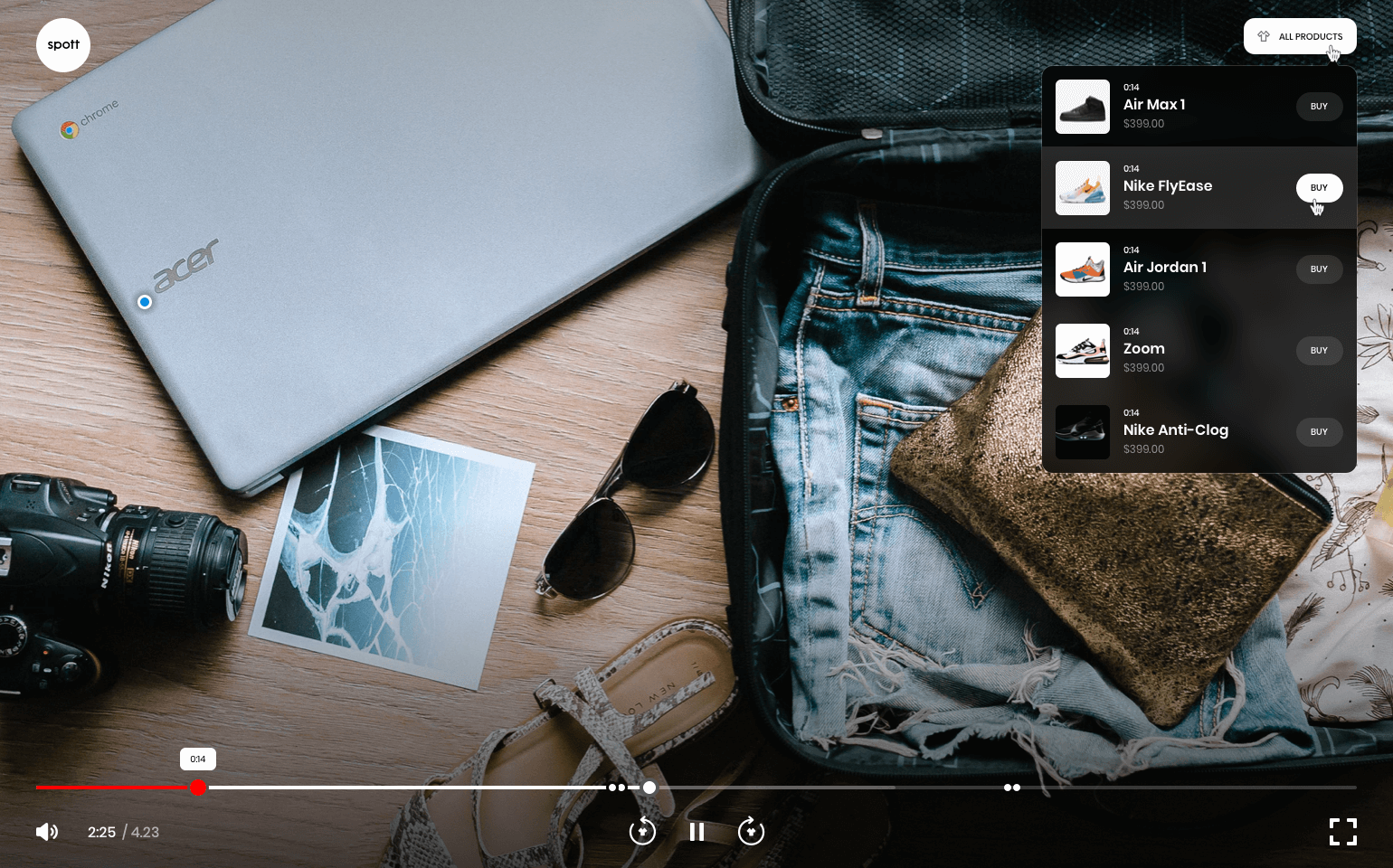1393x868 pixels.
Task: Skip the video forward ten seconds
Action: tap(751, 831)
